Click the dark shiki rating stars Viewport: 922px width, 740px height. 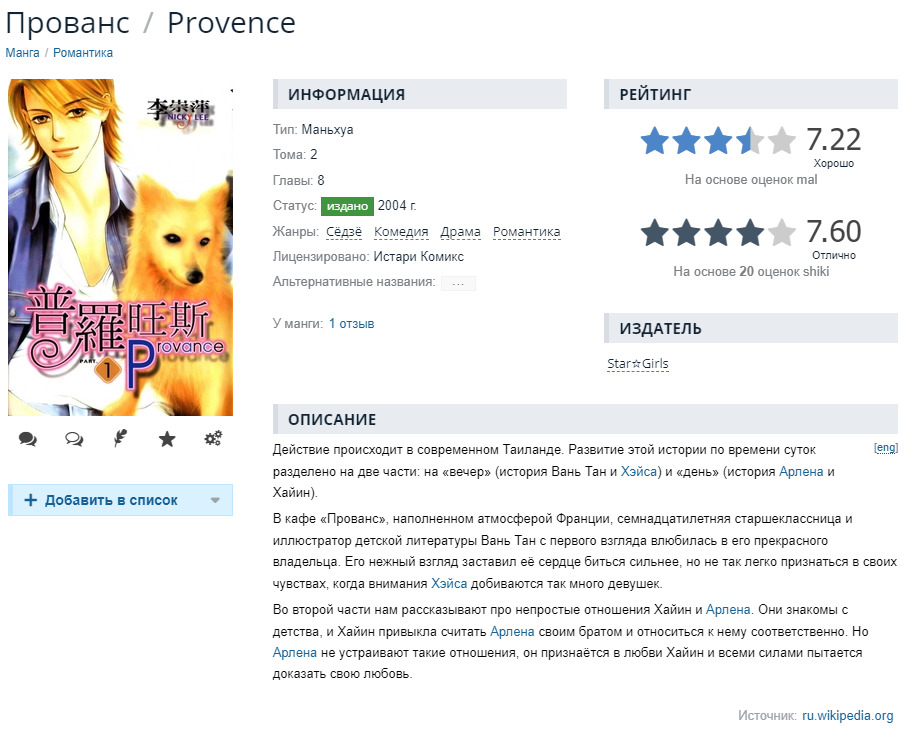click(717, 233)
